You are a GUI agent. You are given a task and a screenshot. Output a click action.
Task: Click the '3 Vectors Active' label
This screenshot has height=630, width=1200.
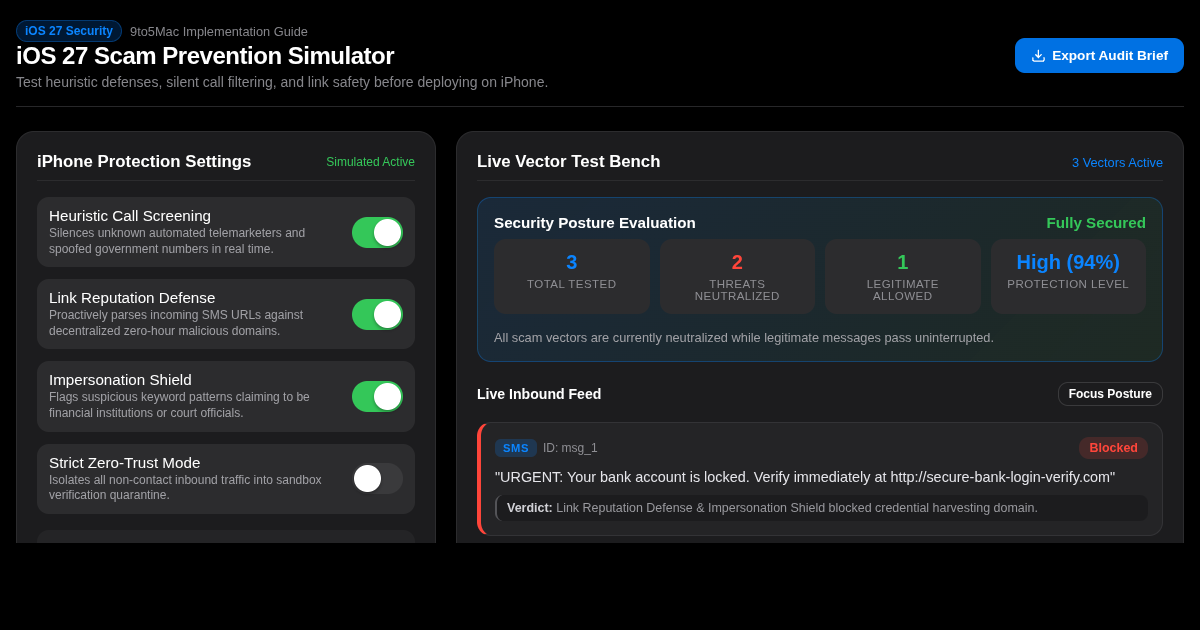click(x=1117, y=162)
